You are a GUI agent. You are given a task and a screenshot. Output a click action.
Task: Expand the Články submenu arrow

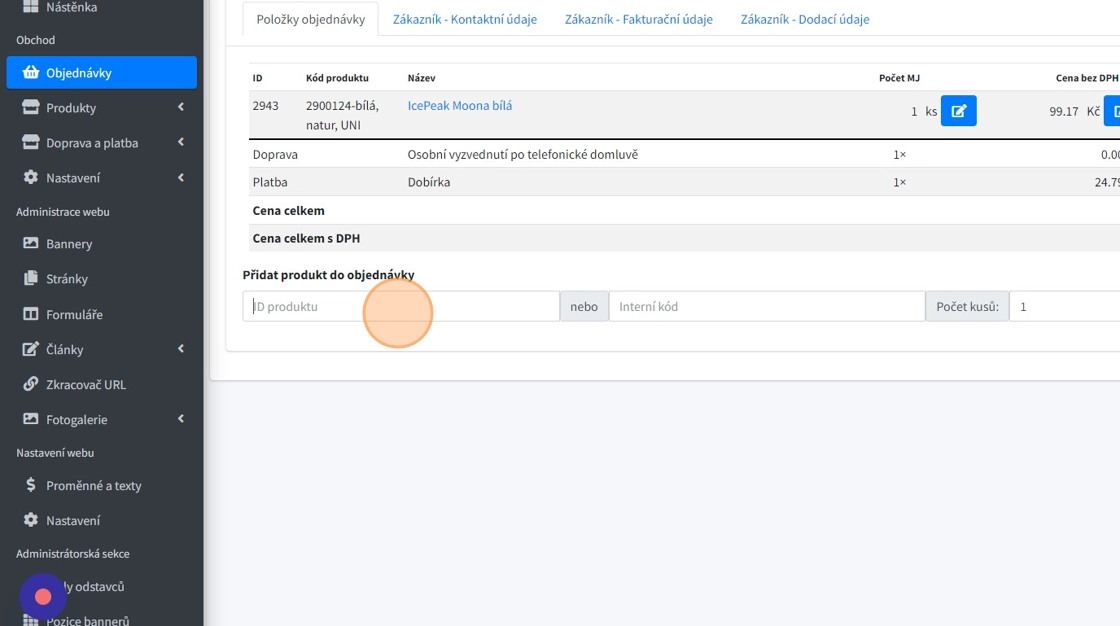tap(181, 349)
